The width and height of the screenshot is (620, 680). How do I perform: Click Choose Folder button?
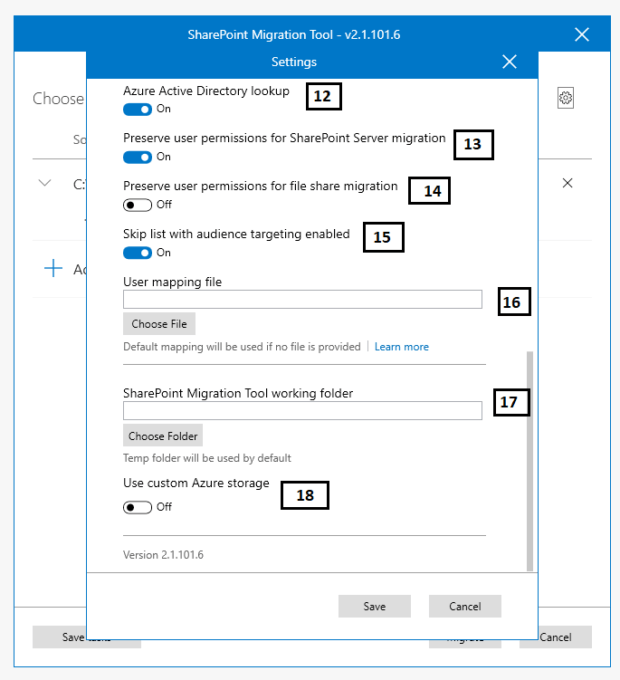163,435
